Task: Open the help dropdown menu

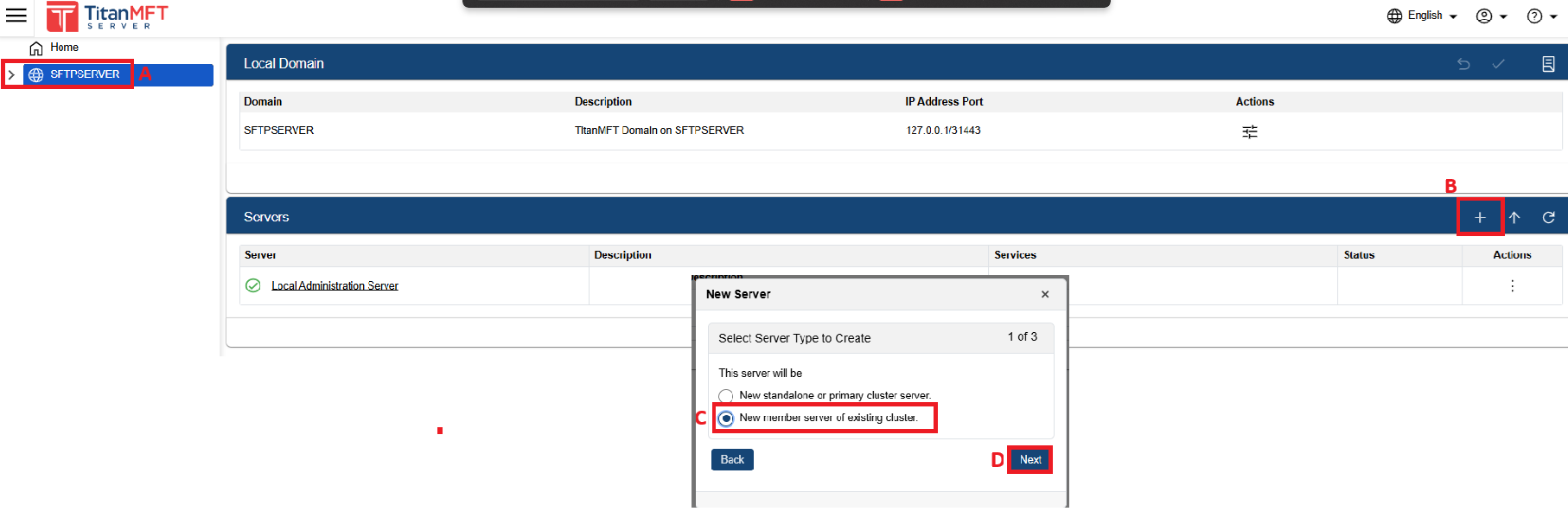Action: tap(1541, 16)
